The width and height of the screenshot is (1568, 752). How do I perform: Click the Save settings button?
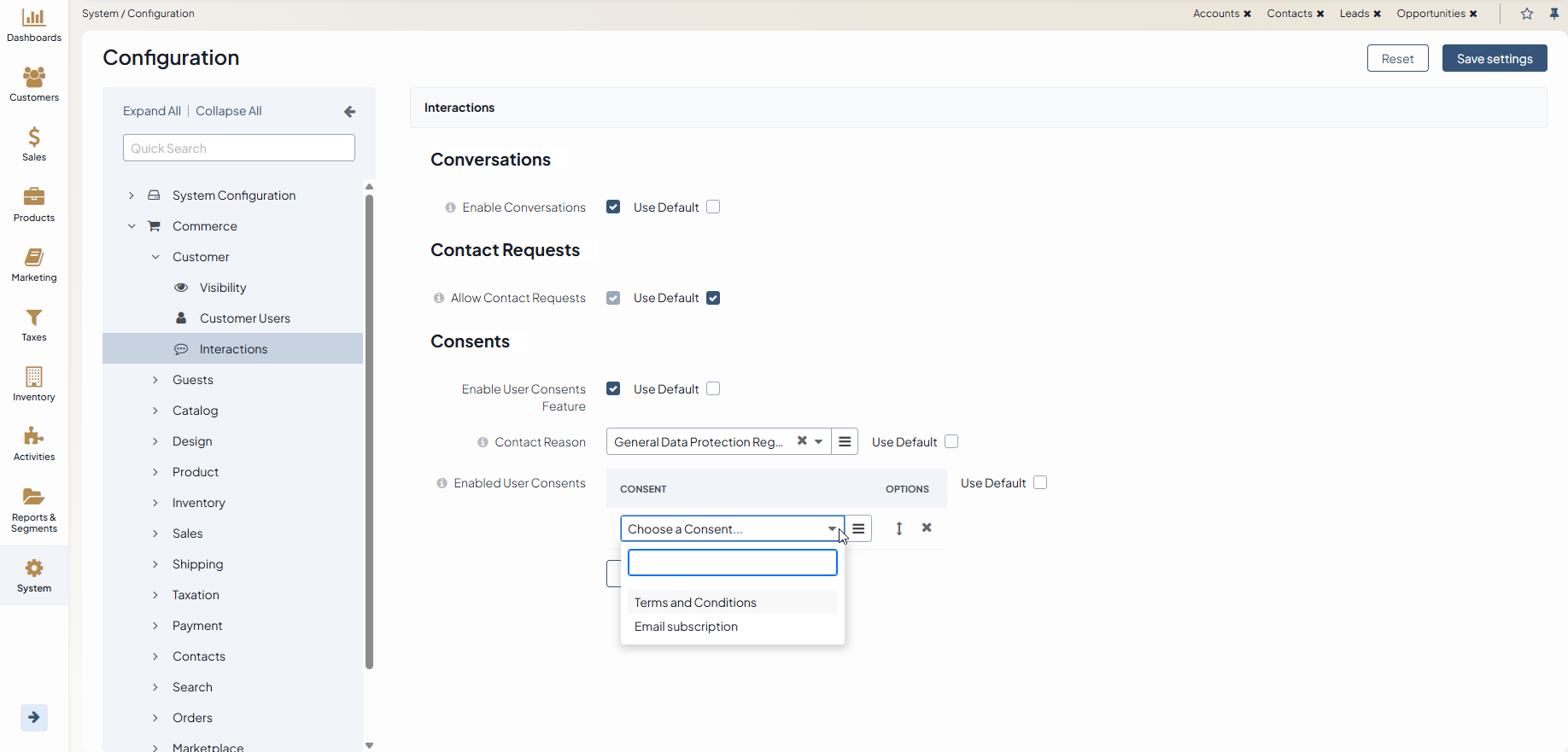pos(1494,59)
